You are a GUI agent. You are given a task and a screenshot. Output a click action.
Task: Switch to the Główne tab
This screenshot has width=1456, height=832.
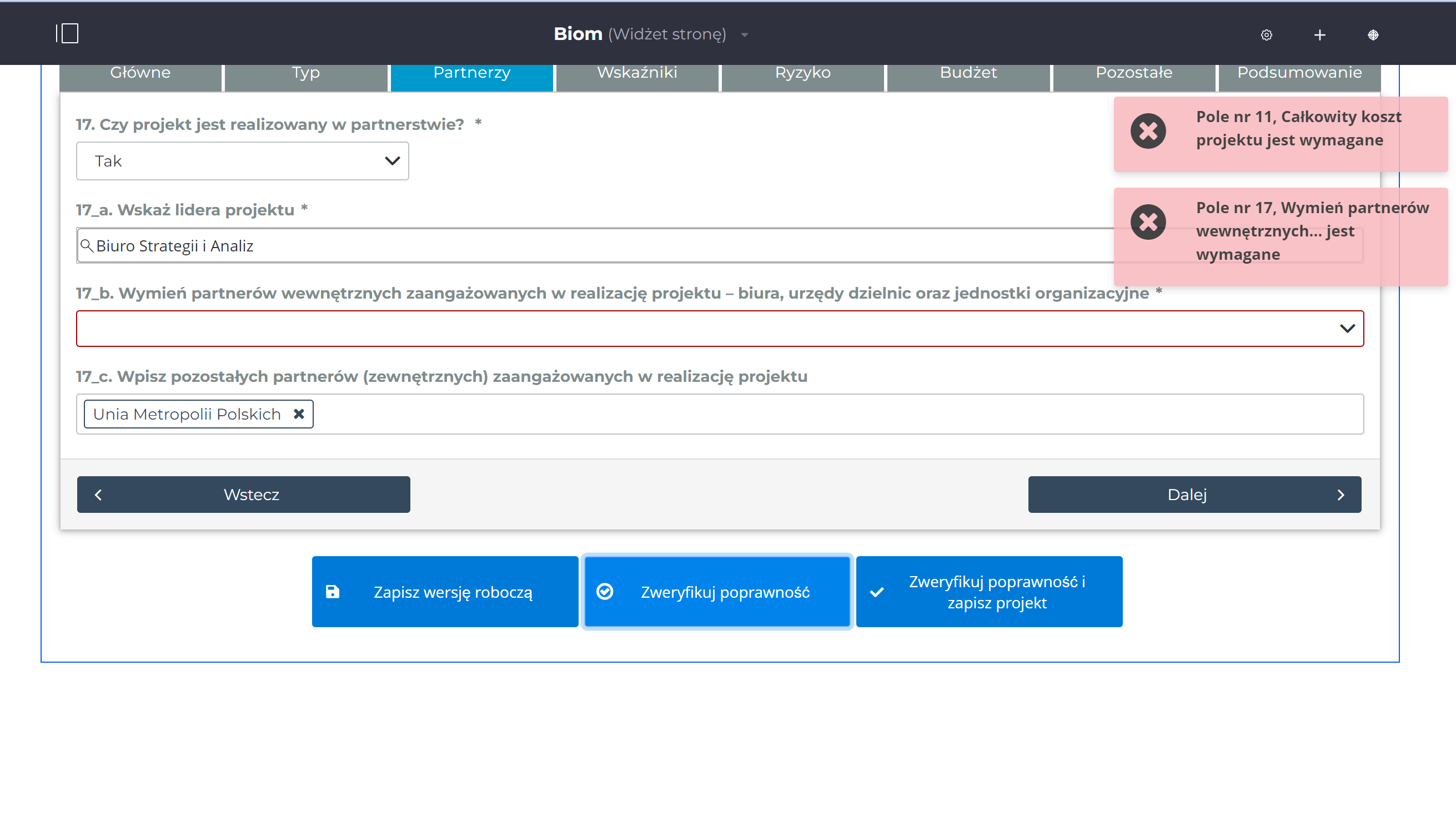(x=140, y=74)
